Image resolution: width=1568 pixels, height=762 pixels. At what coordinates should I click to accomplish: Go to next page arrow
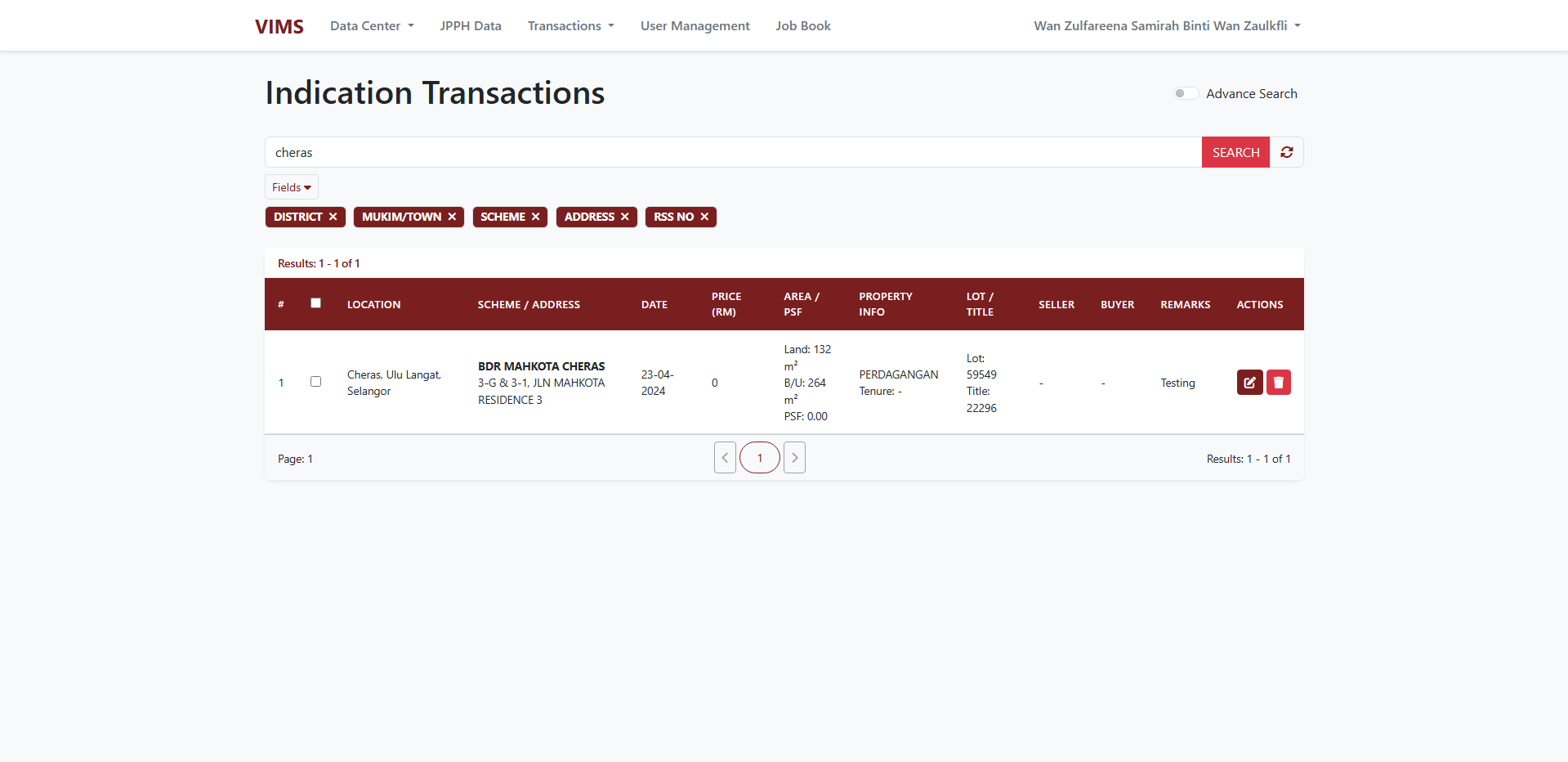tap(794, 458)
